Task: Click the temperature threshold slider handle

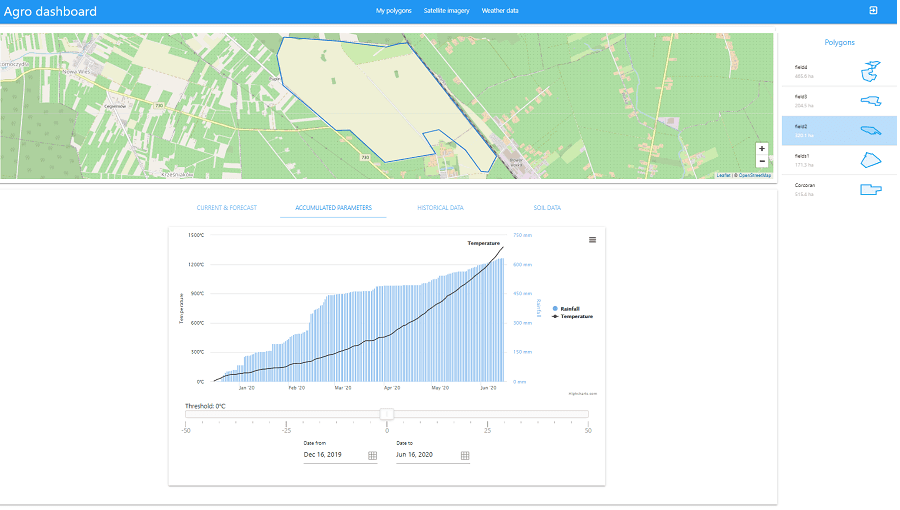Action: [387, 414]
